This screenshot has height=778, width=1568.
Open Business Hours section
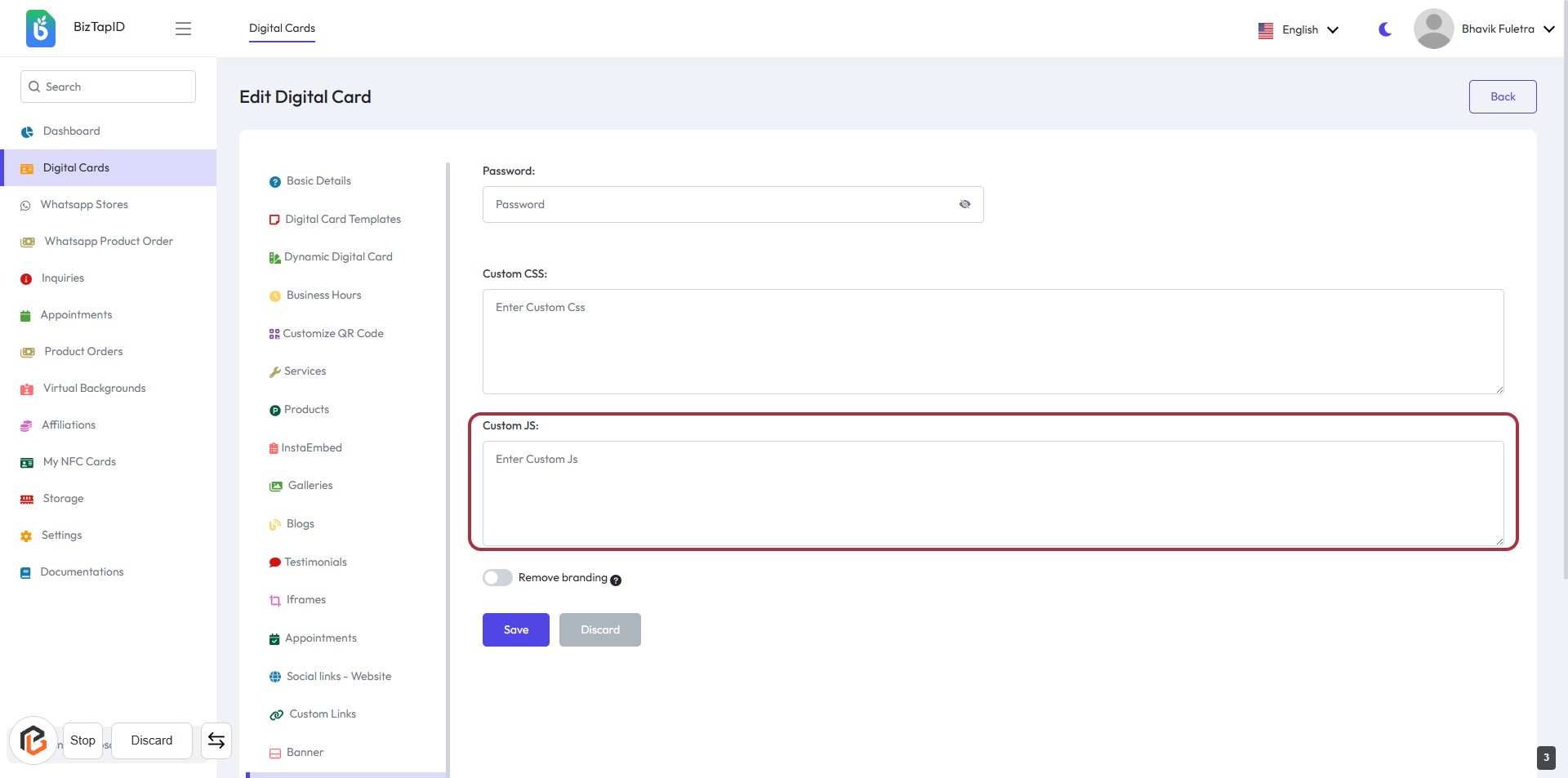[323, 296]
